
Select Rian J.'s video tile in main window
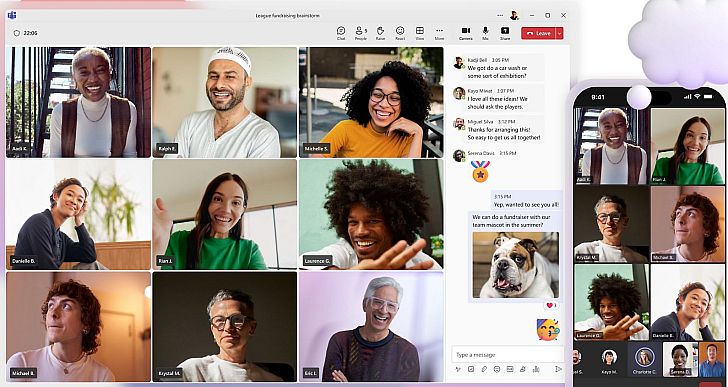225,214
